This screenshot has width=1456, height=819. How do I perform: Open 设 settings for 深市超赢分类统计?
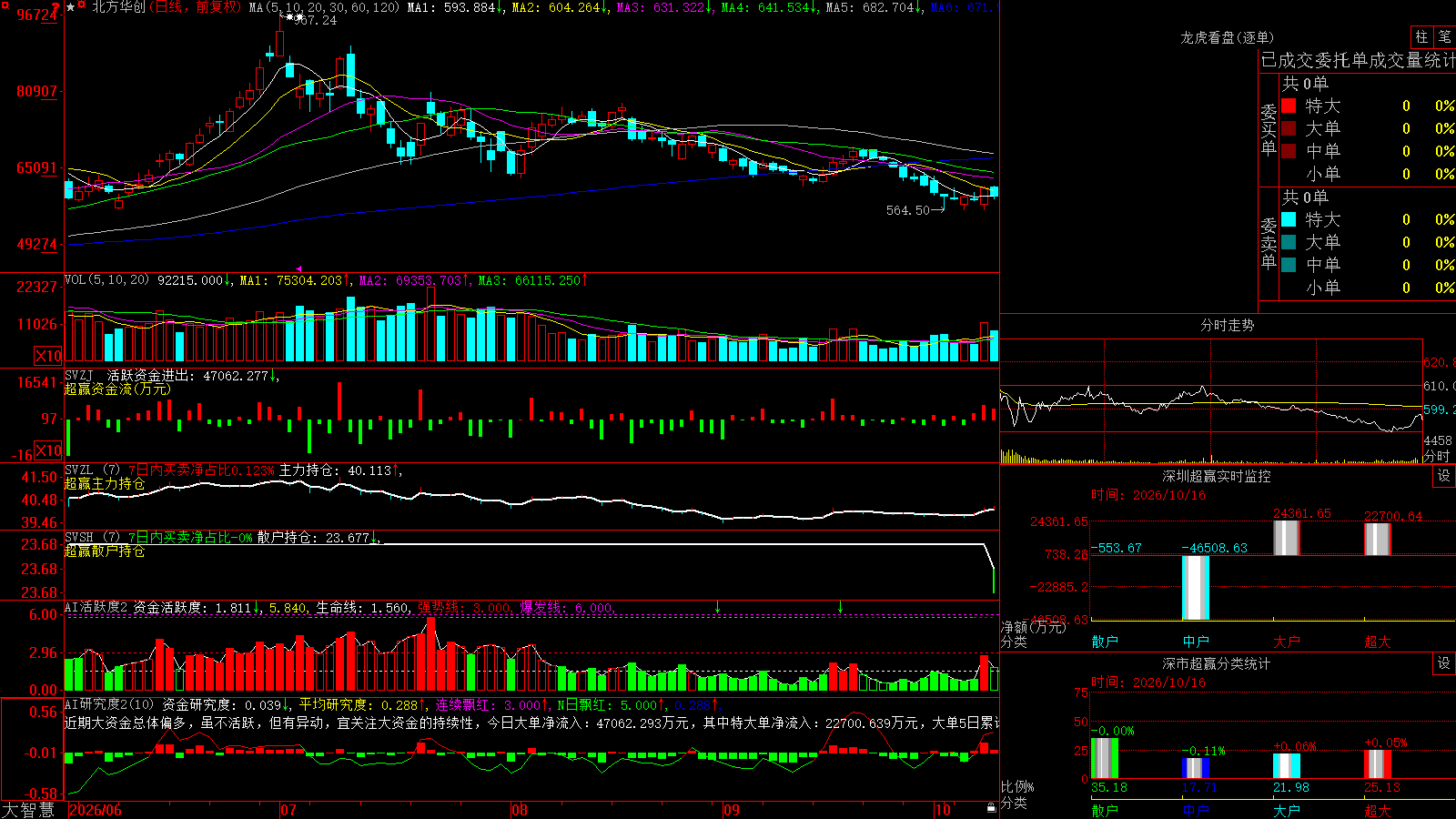pyautogui.click(x=1444, y=663)
